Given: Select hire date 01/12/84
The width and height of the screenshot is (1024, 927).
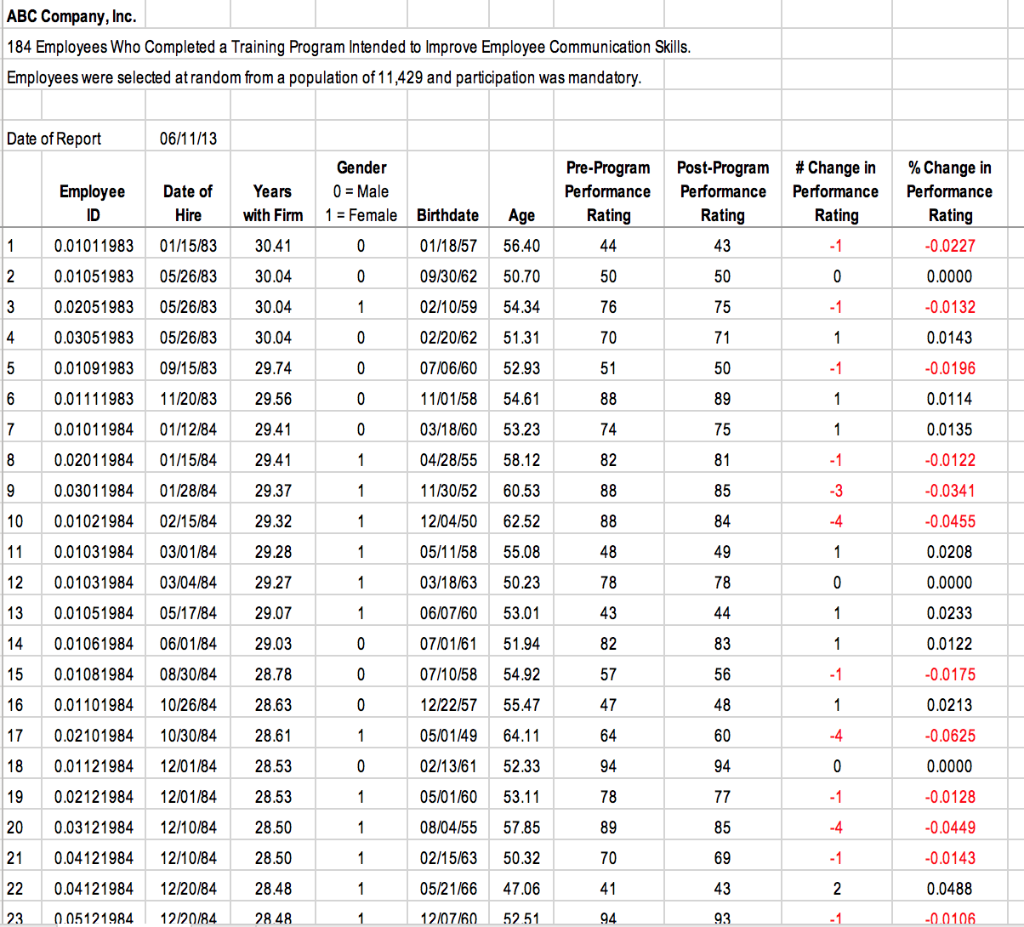Looking at the screenshot, I should (x=188, y=430).
